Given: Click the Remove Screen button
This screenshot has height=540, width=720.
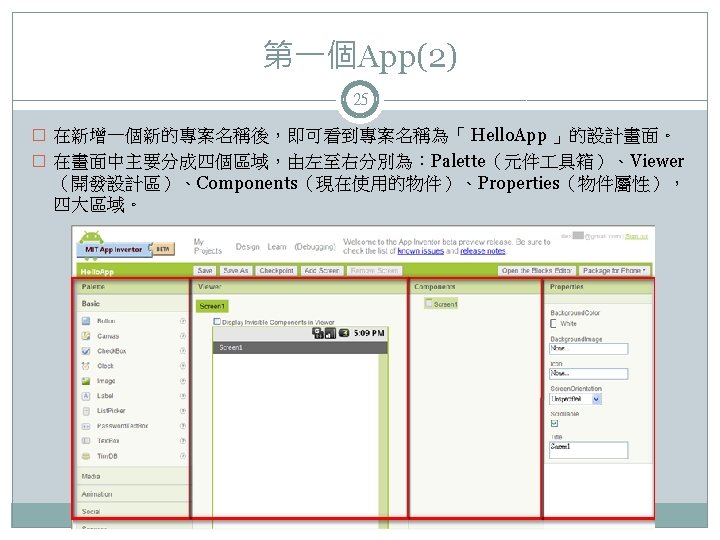Looking at the screenshot, I should pos(374,270).
